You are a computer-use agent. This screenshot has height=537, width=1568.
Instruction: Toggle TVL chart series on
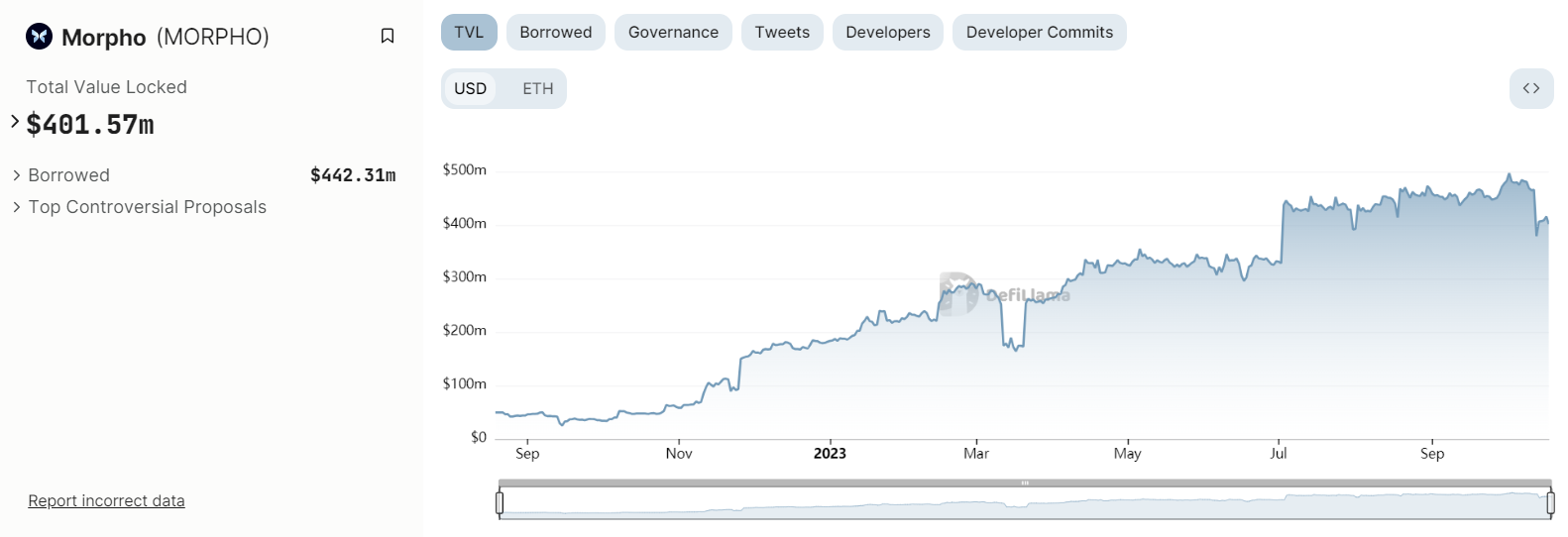[469, 33]
